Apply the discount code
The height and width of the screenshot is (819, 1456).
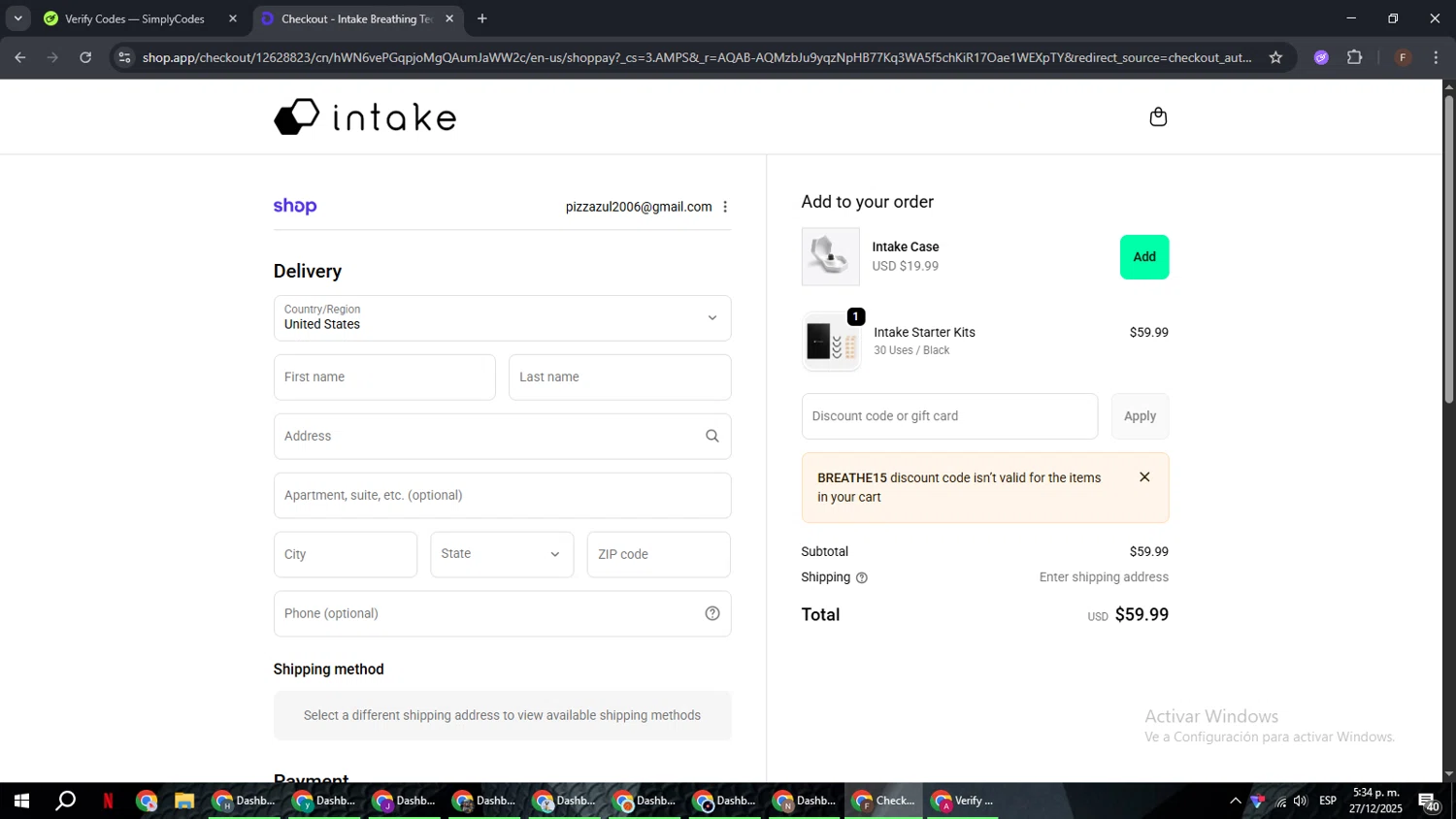tap(1140, 416)
